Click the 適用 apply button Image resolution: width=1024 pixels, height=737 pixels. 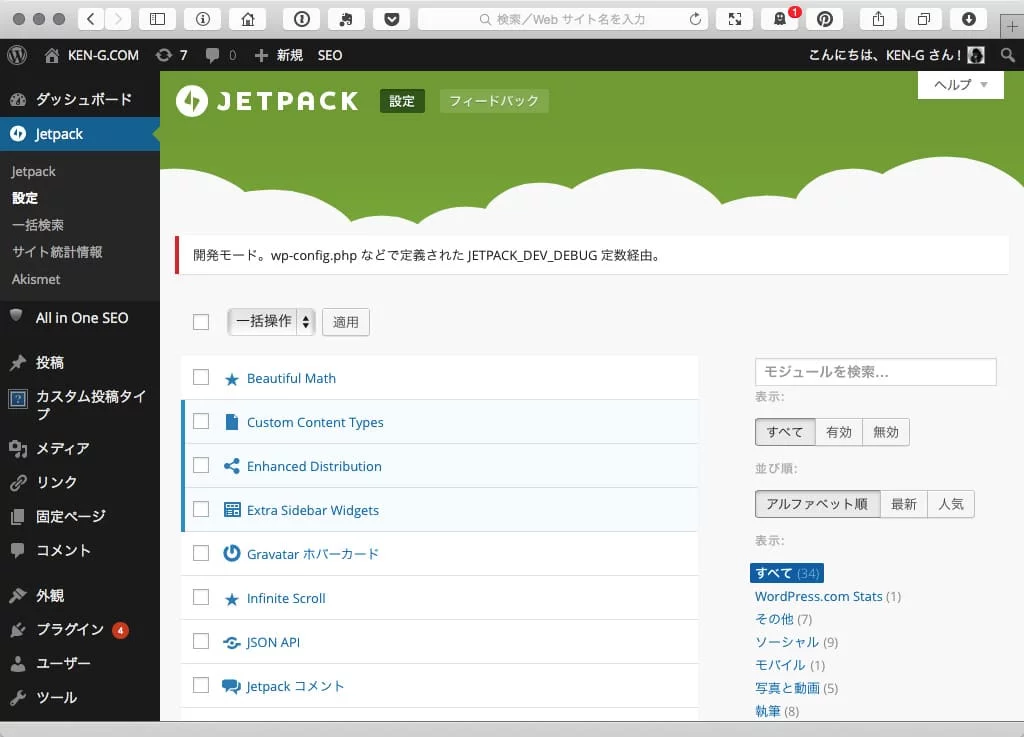click(x=345, y=322)
